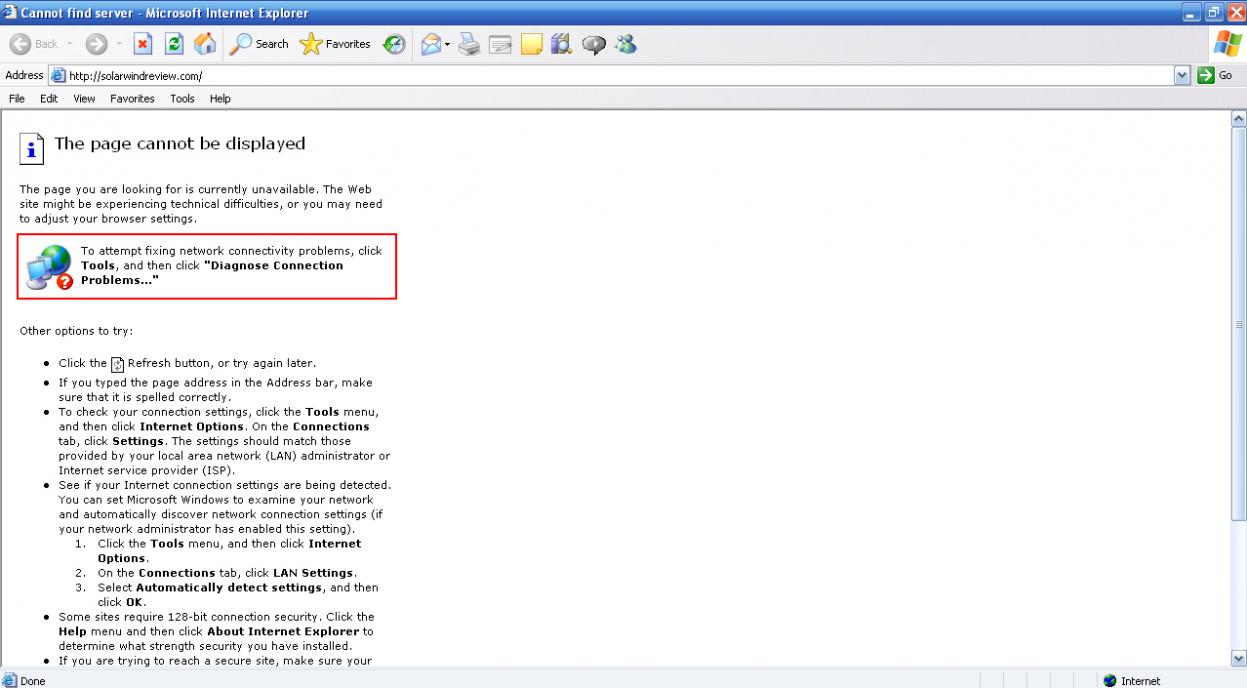The height and width of the screenshot is (688, 1247).
Task: Launch the Messenger people icon
Action: [x=626, y=44]
